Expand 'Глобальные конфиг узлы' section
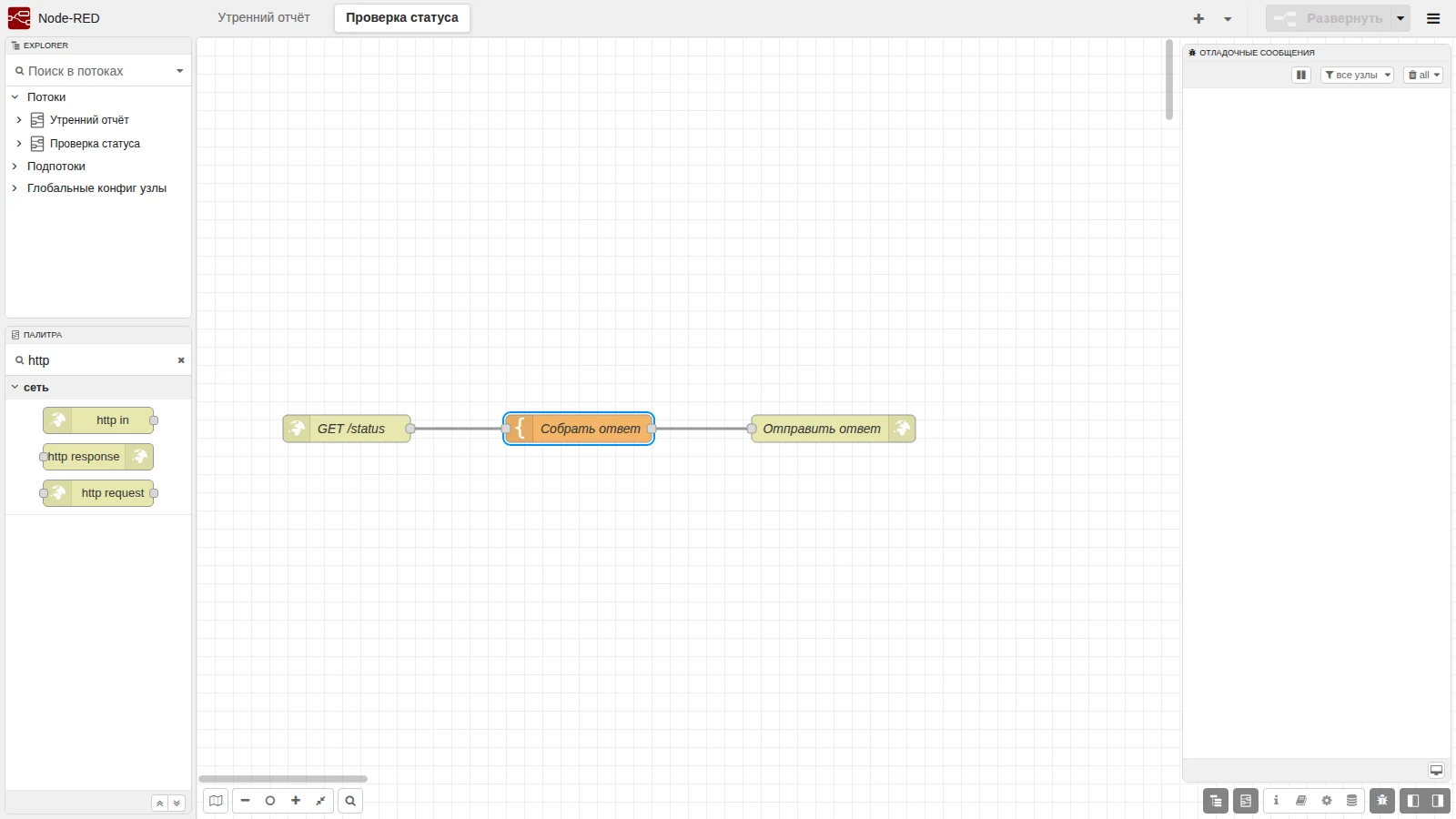 point(15,188)
